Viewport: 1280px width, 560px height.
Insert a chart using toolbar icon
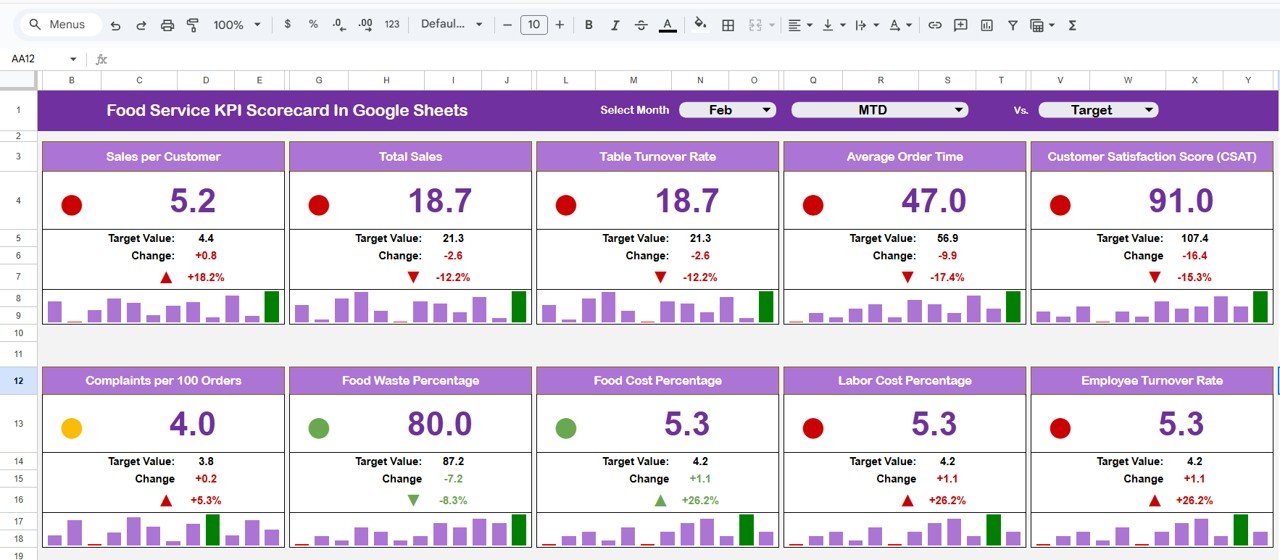[x=987, y=25]
